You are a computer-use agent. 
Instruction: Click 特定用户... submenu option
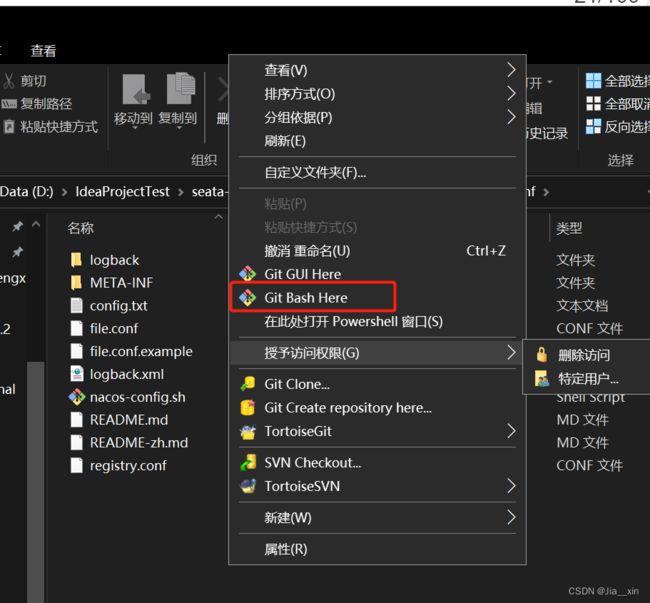[587, 378]
